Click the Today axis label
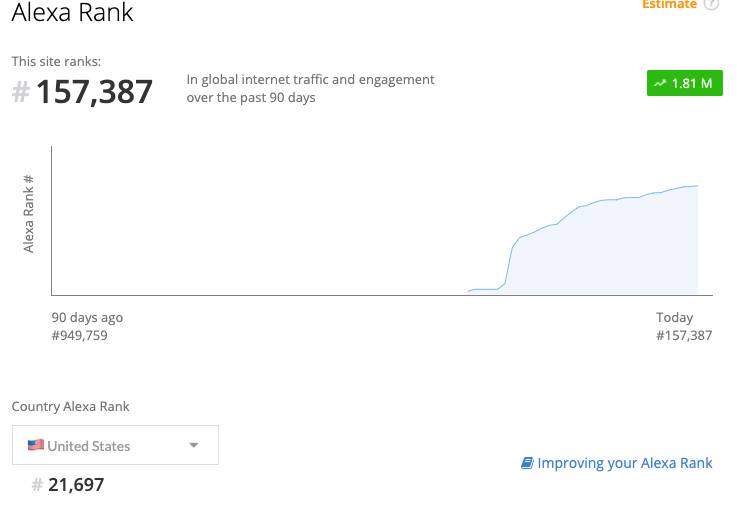The width and height of the screenshot is (737, 526). point(674,317)
